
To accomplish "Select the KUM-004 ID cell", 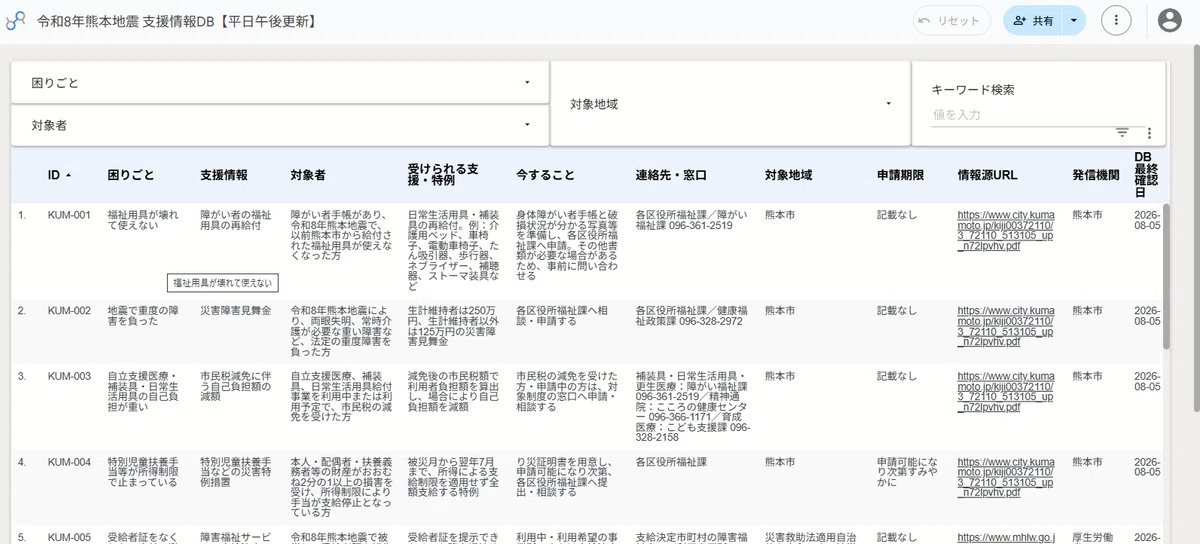I will pos(69,463).
